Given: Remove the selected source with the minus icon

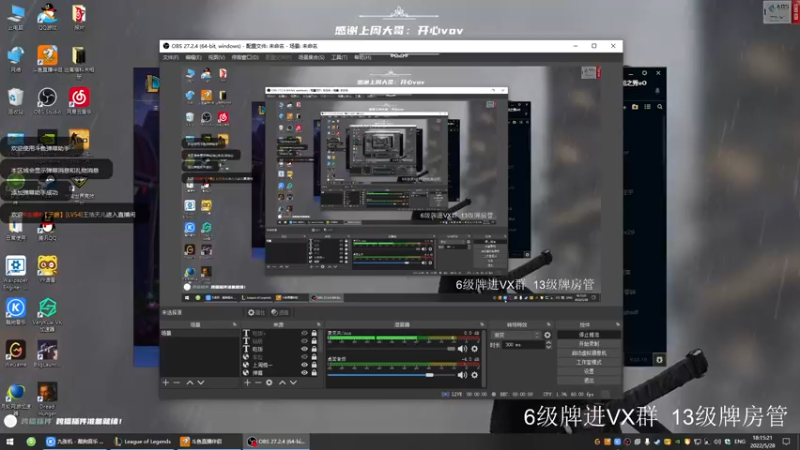Looking at the screenshot, I should point(258,383).
